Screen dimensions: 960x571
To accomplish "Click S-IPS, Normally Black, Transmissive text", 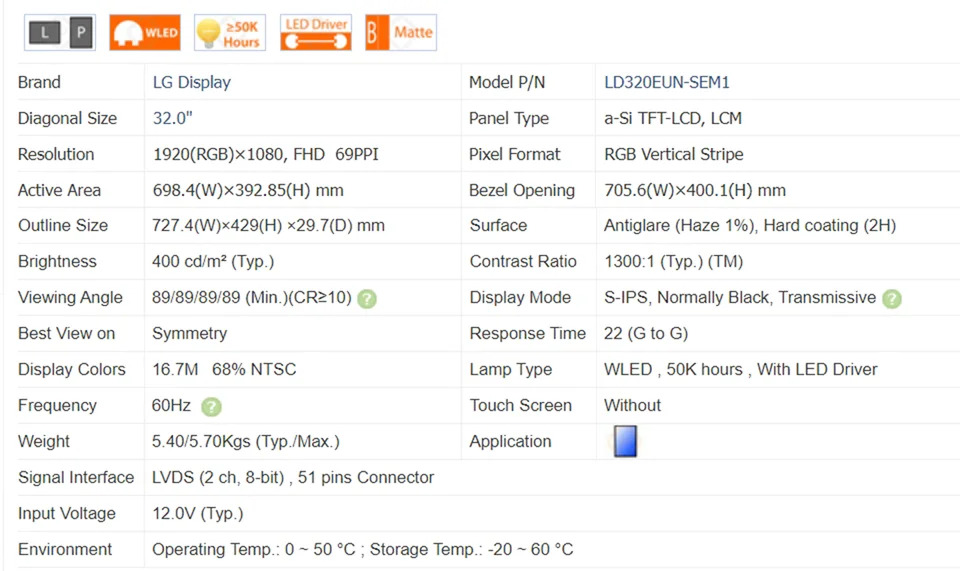I will [740, 297].
